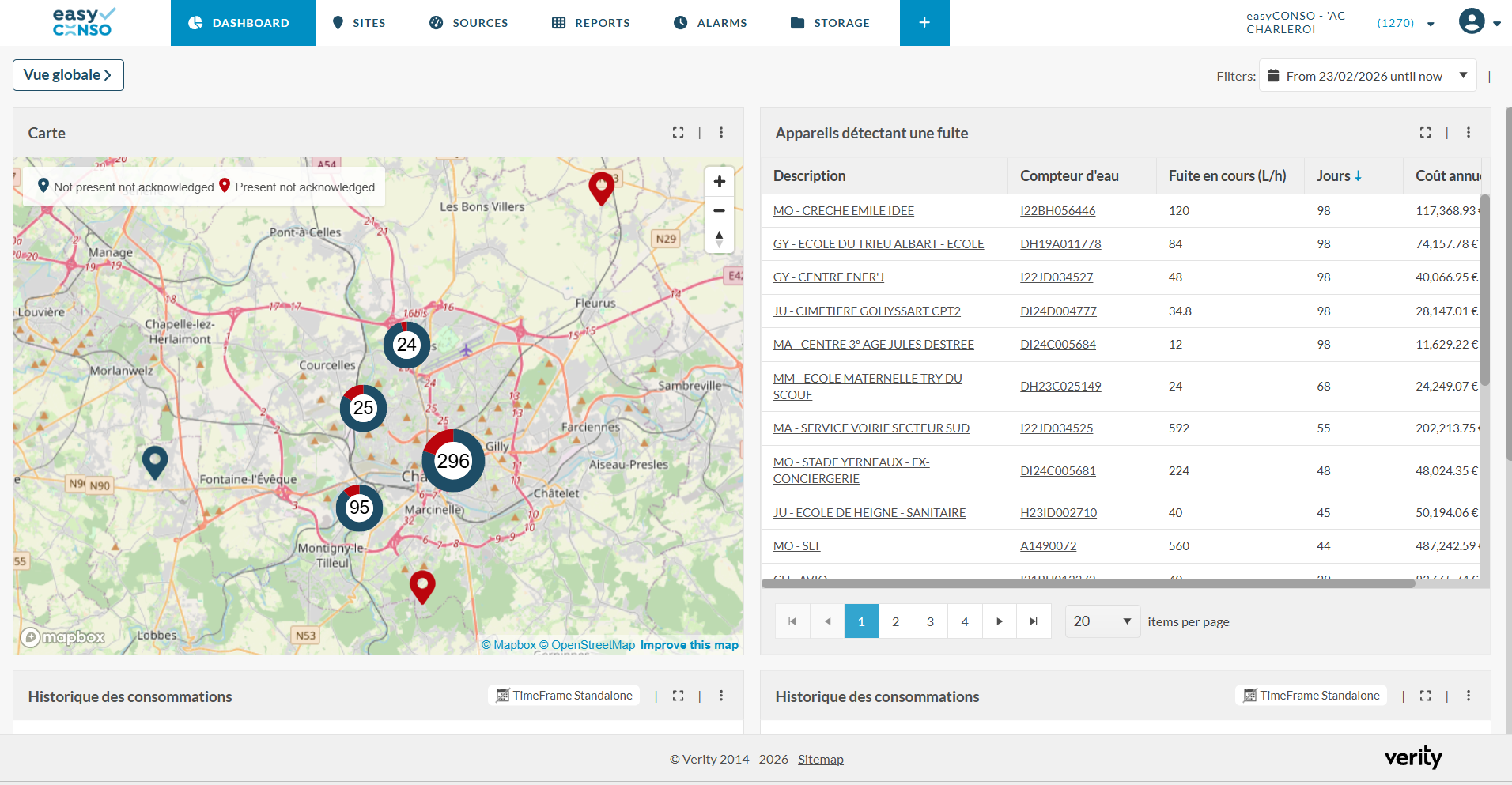Zoom in on the map
This screenshot has width=1512, height=785.
[719, 182]
